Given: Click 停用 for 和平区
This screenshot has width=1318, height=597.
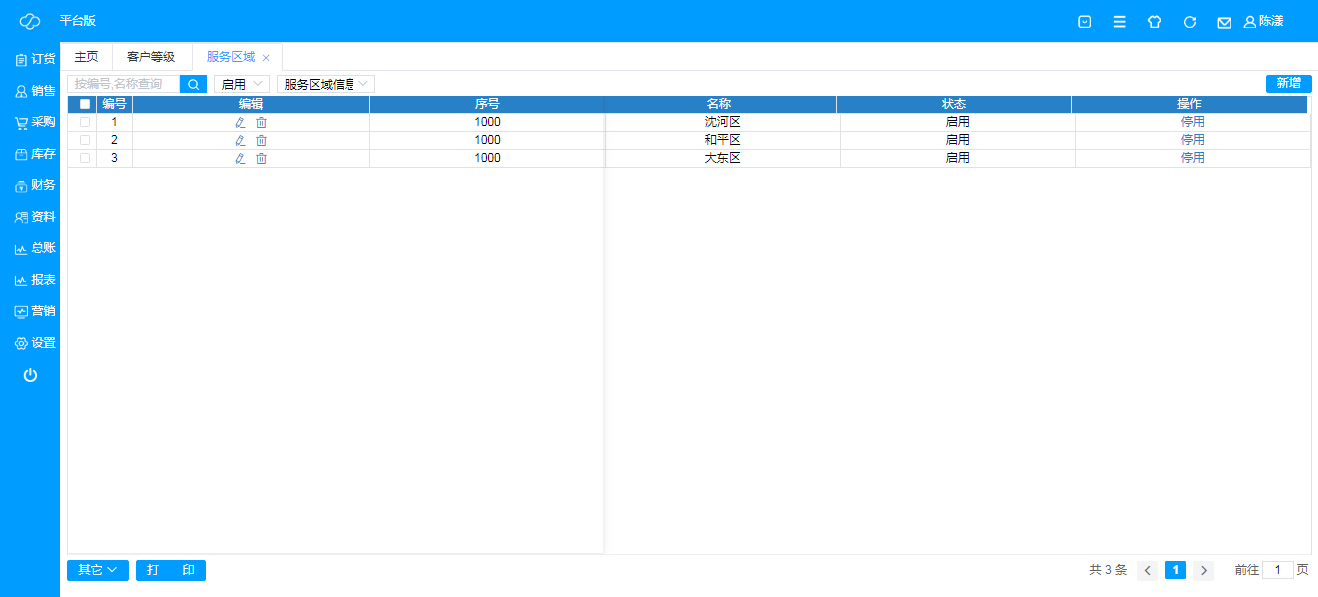Looking at the screenshot, I should point(1193,140).
